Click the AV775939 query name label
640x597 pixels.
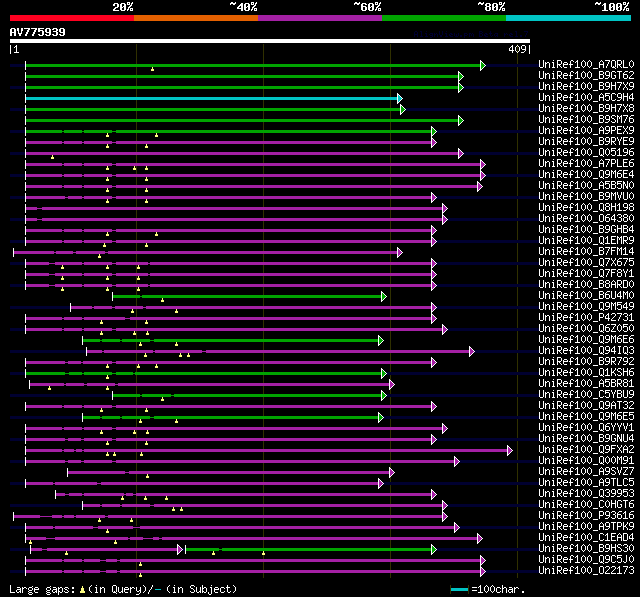click(38, 32)
